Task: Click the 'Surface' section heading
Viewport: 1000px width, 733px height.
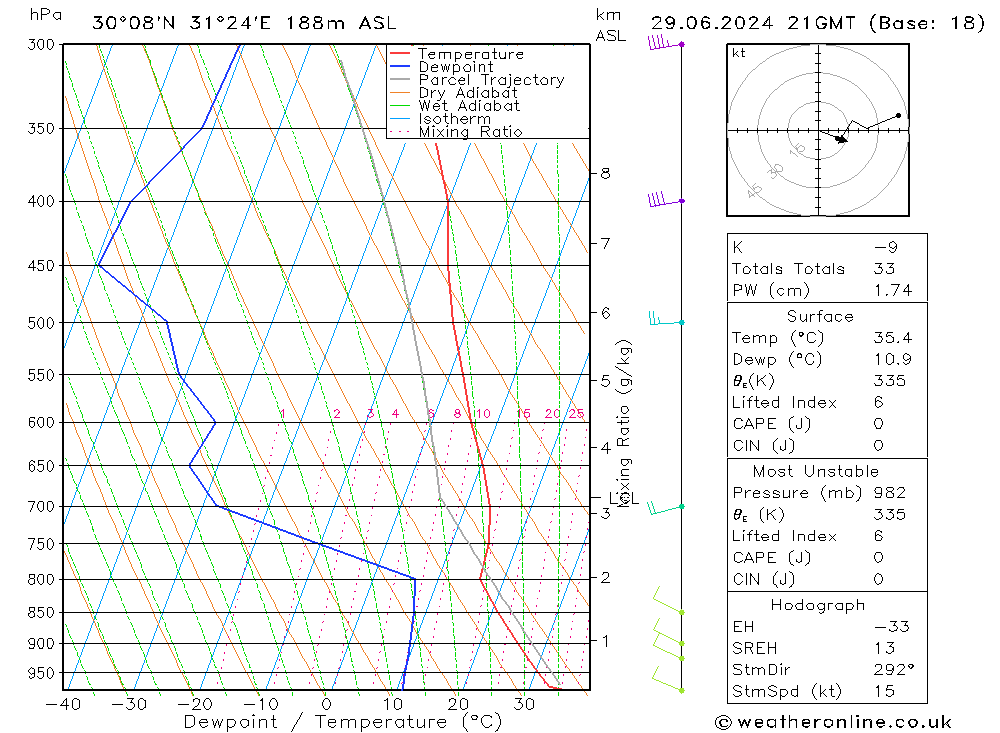Action: click(x=820, y=316)
